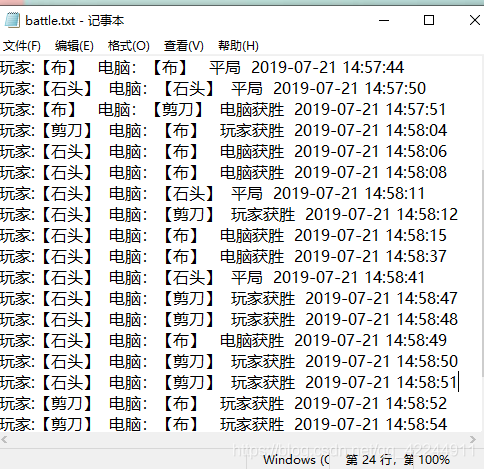484x469 pixels.
Task: Minimize the battle.txt Notepad window
Action: [384, 20]
